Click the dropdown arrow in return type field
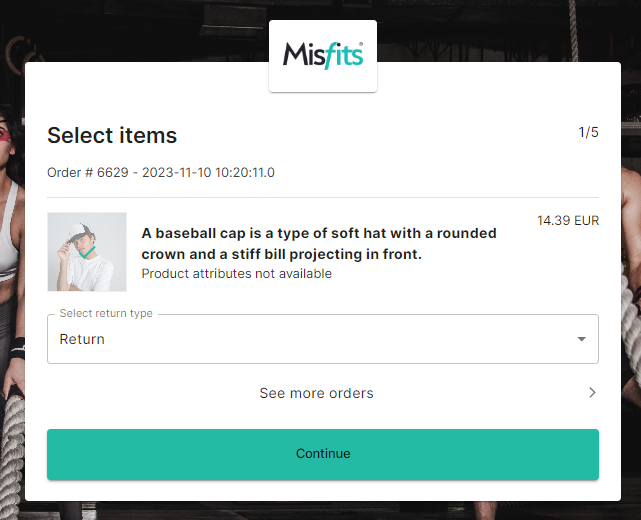Viewport: 641px width, 520px height. [581, 339]
